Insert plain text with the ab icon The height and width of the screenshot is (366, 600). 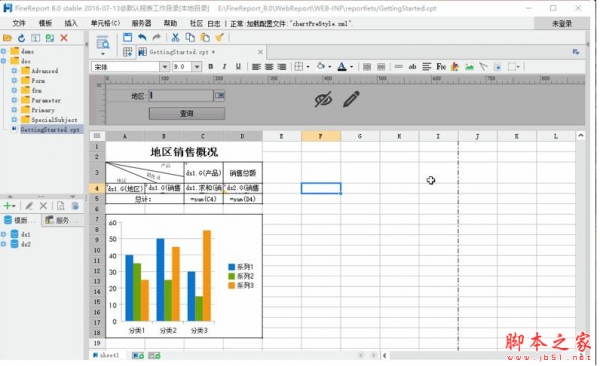(412, 67)
